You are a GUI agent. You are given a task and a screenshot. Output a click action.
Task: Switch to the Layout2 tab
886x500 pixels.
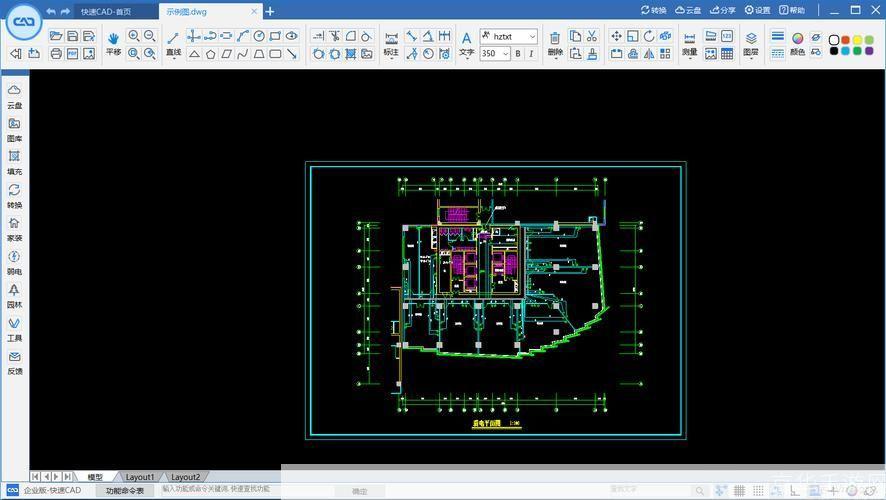185,477
